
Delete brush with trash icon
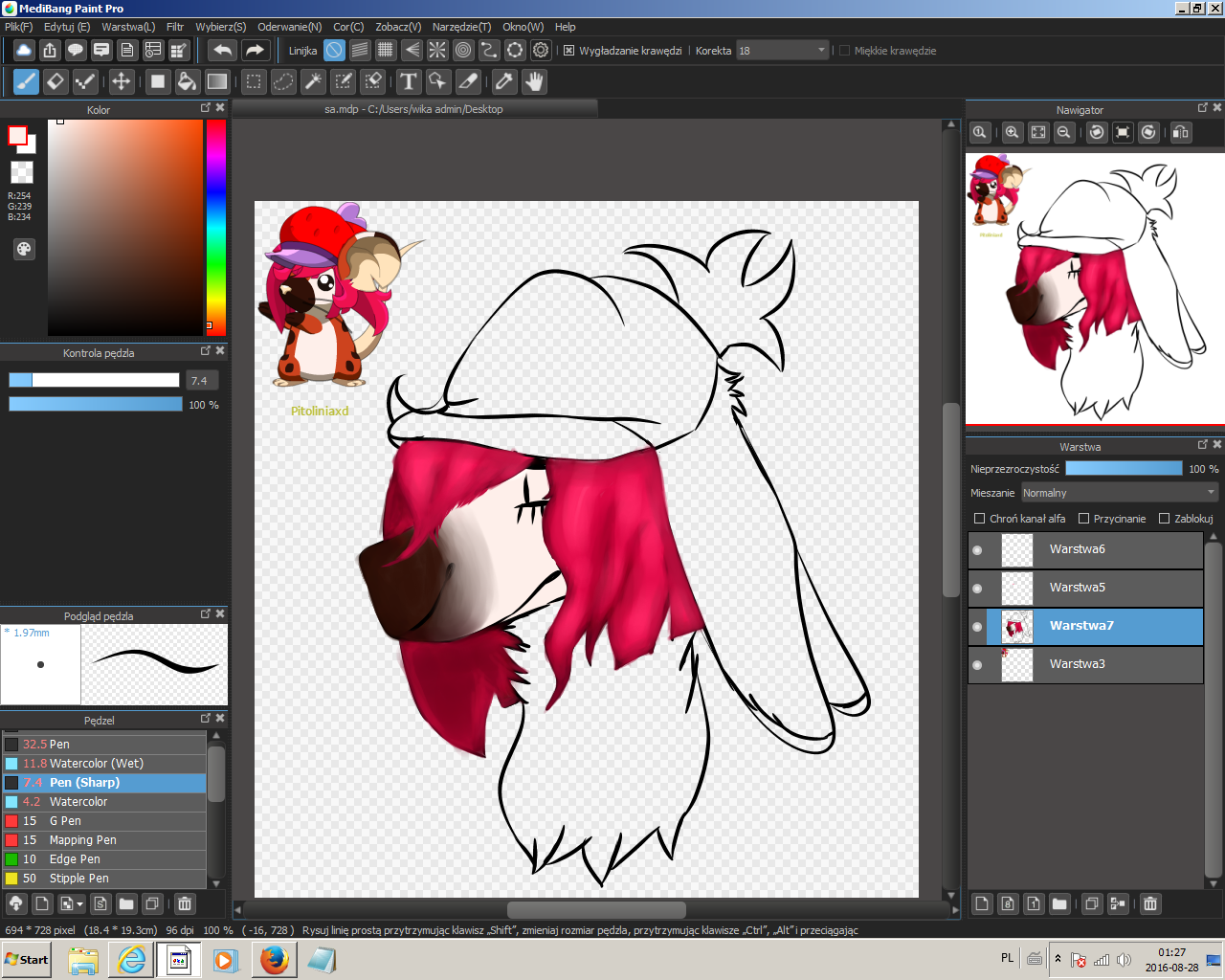point(185,903)
